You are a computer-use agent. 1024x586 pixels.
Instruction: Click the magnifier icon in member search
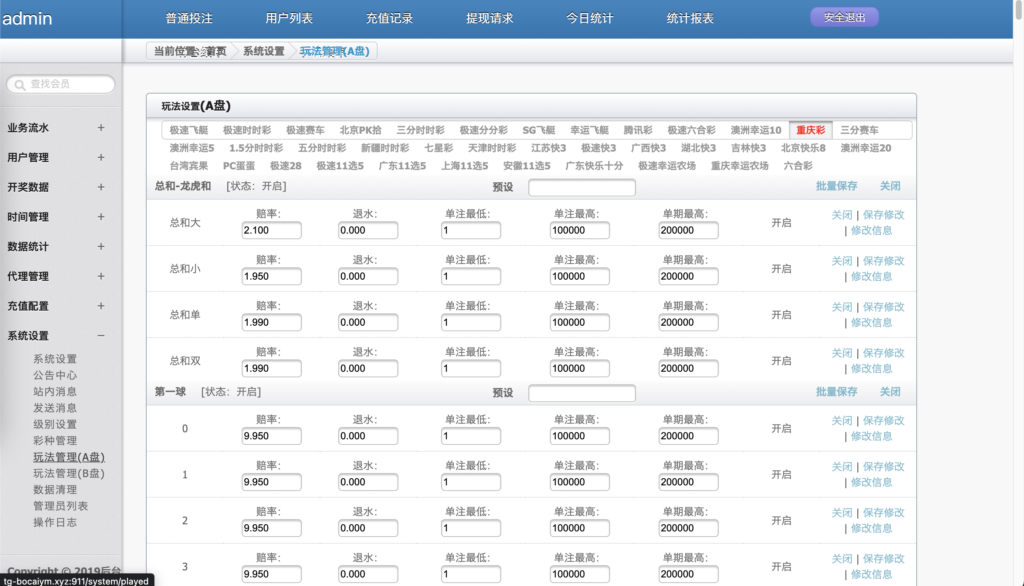click(18, 85)
